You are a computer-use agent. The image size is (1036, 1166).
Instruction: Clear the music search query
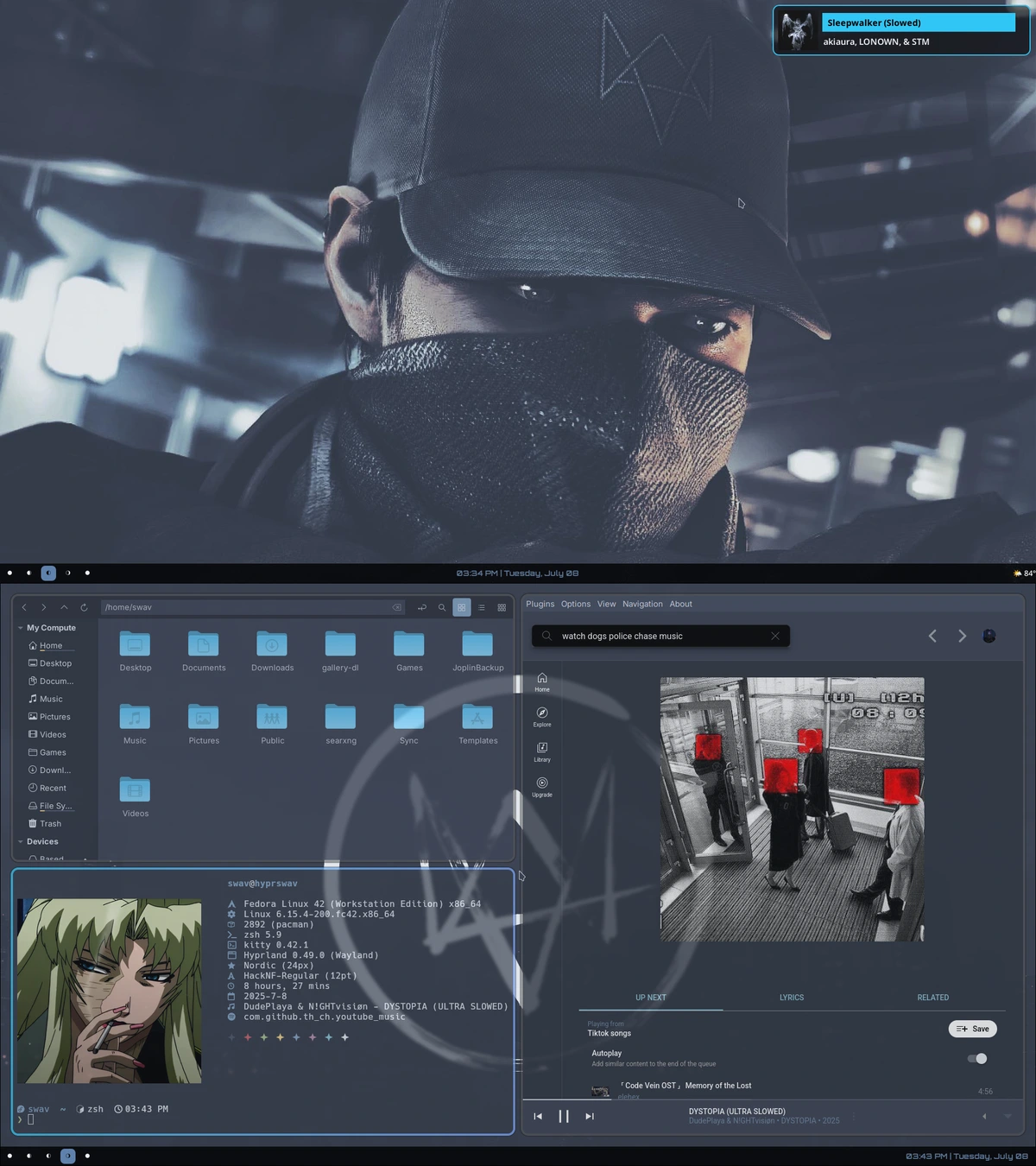click(774, 636)
